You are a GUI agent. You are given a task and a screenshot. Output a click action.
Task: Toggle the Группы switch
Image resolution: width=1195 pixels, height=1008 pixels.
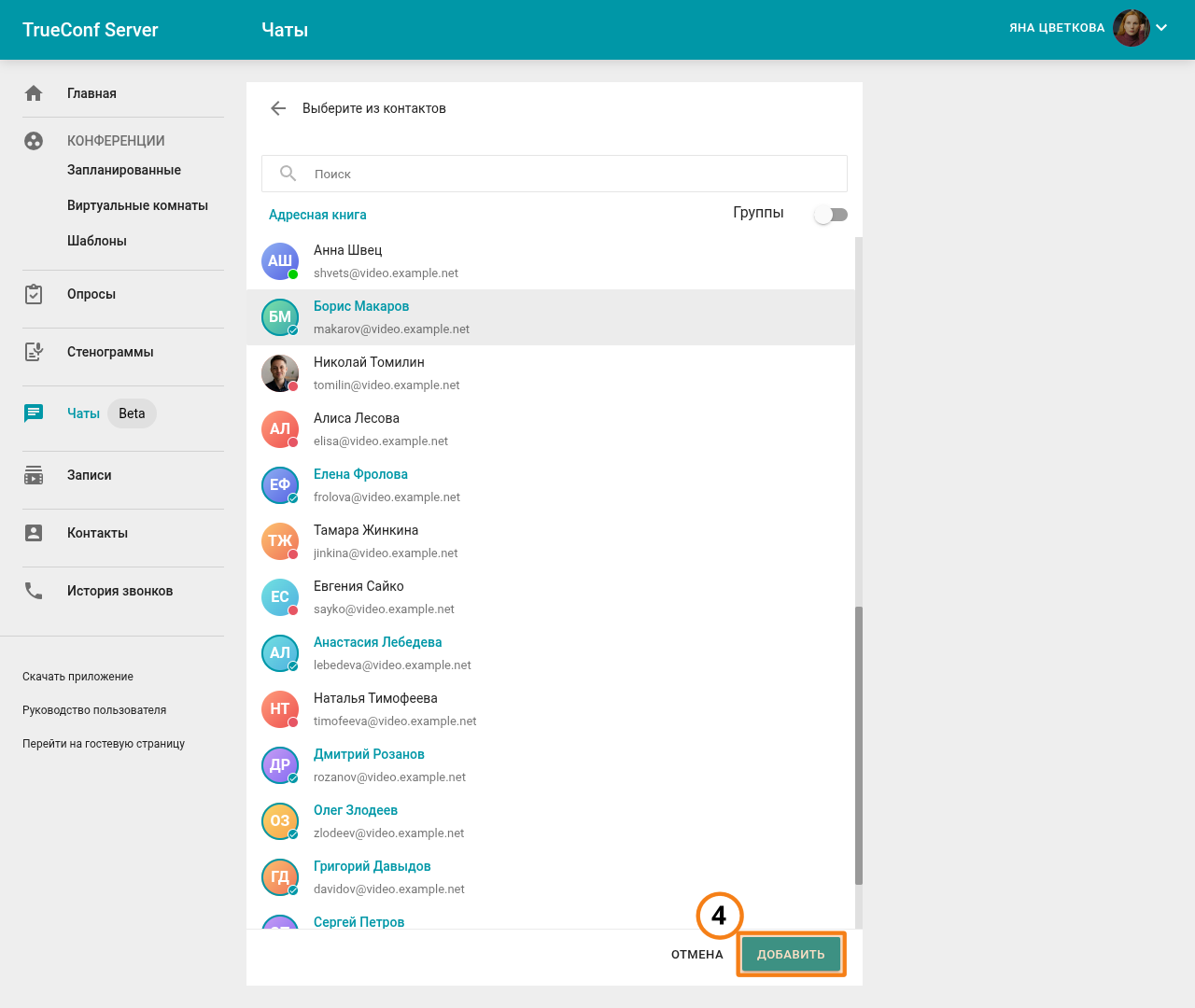830,215
